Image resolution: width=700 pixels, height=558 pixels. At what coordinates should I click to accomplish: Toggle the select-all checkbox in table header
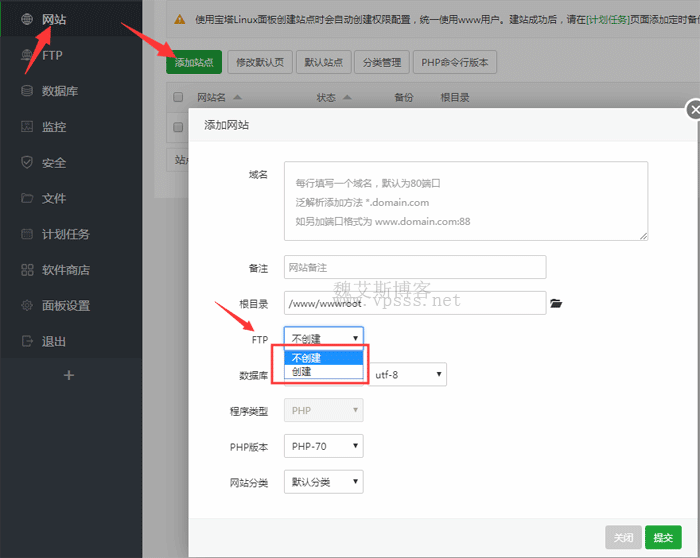click(x=178, y=98)
